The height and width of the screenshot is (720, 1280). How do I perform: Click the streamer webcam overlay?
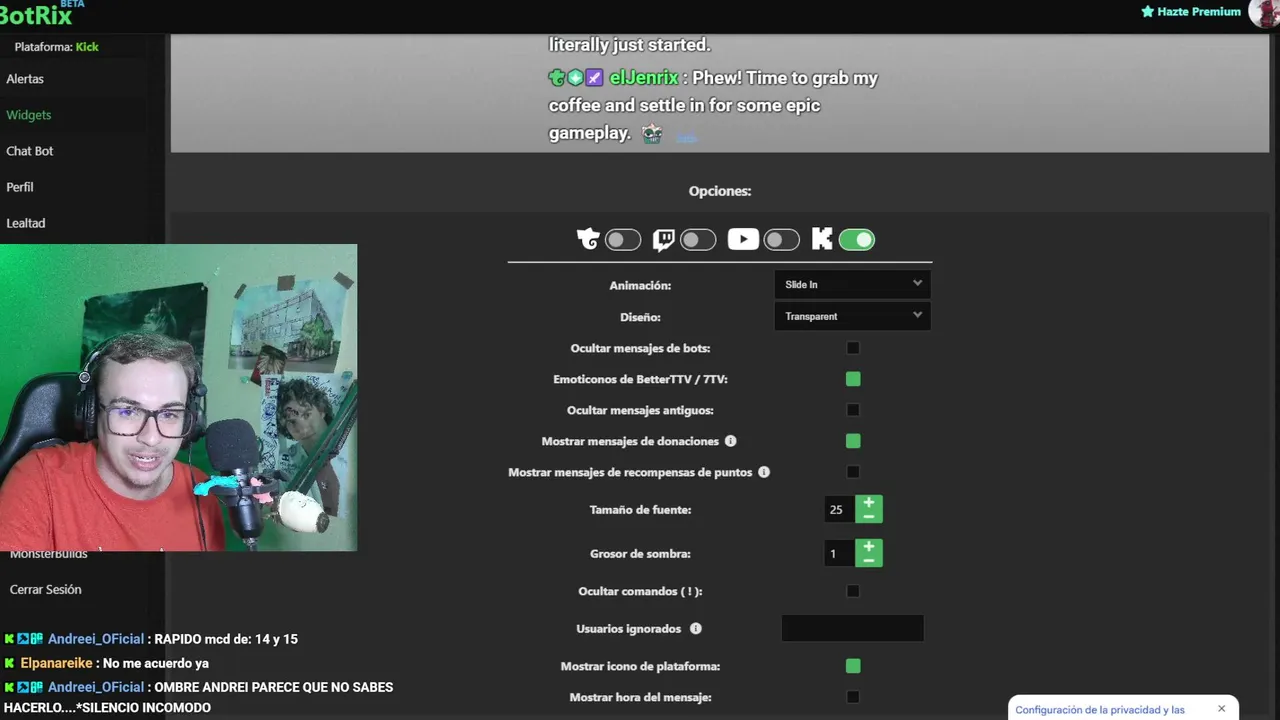tap(178, 397)
